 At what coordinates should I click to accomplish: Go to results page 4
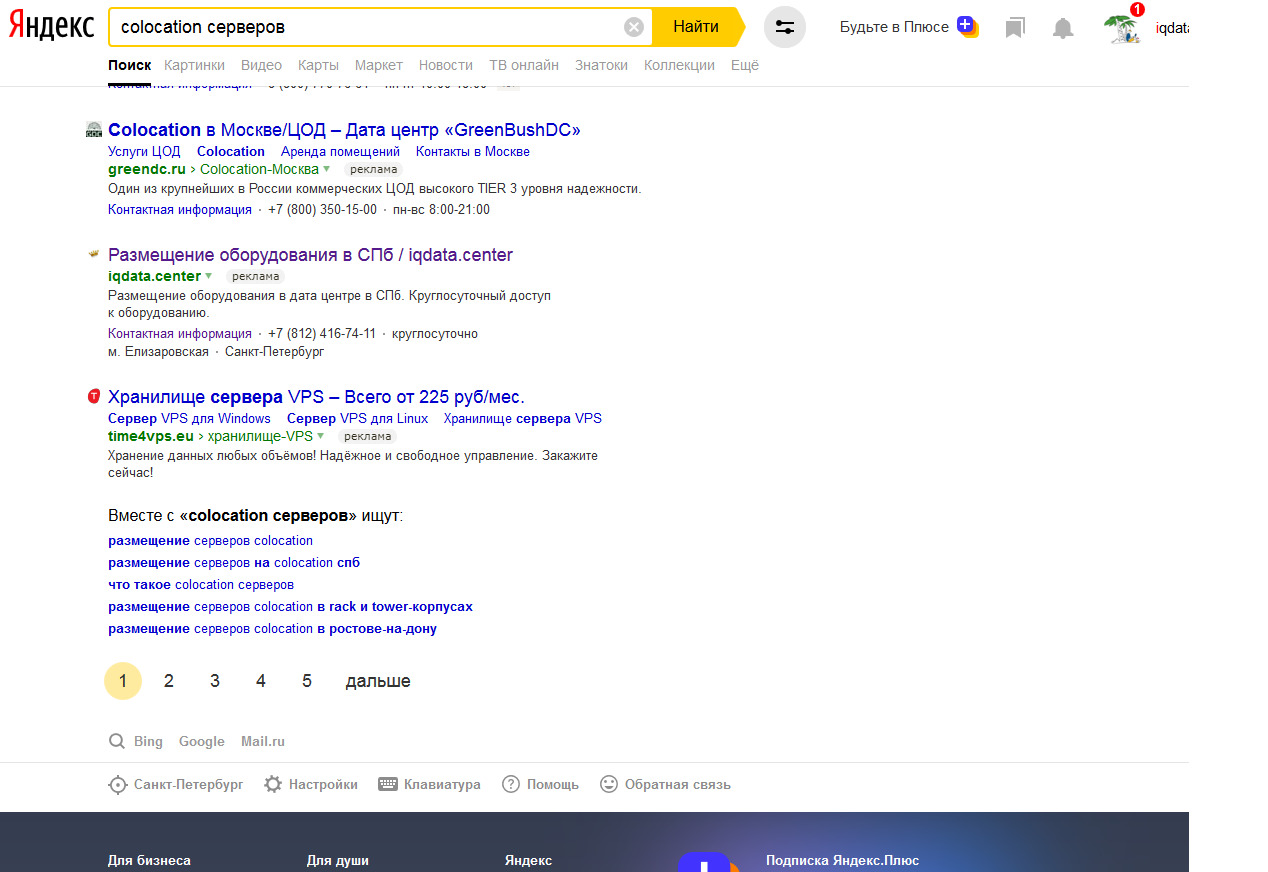click(x=261, y=681)
